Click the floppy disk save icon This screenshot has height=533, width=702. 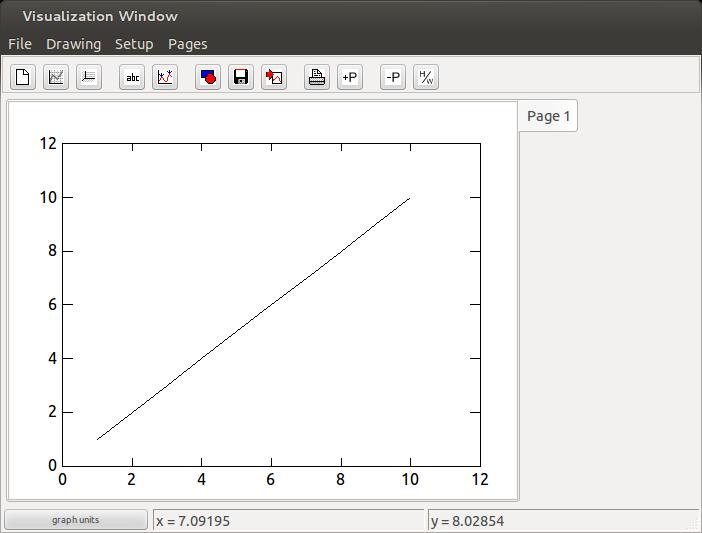pyautogui.click(x=241, y=77)
